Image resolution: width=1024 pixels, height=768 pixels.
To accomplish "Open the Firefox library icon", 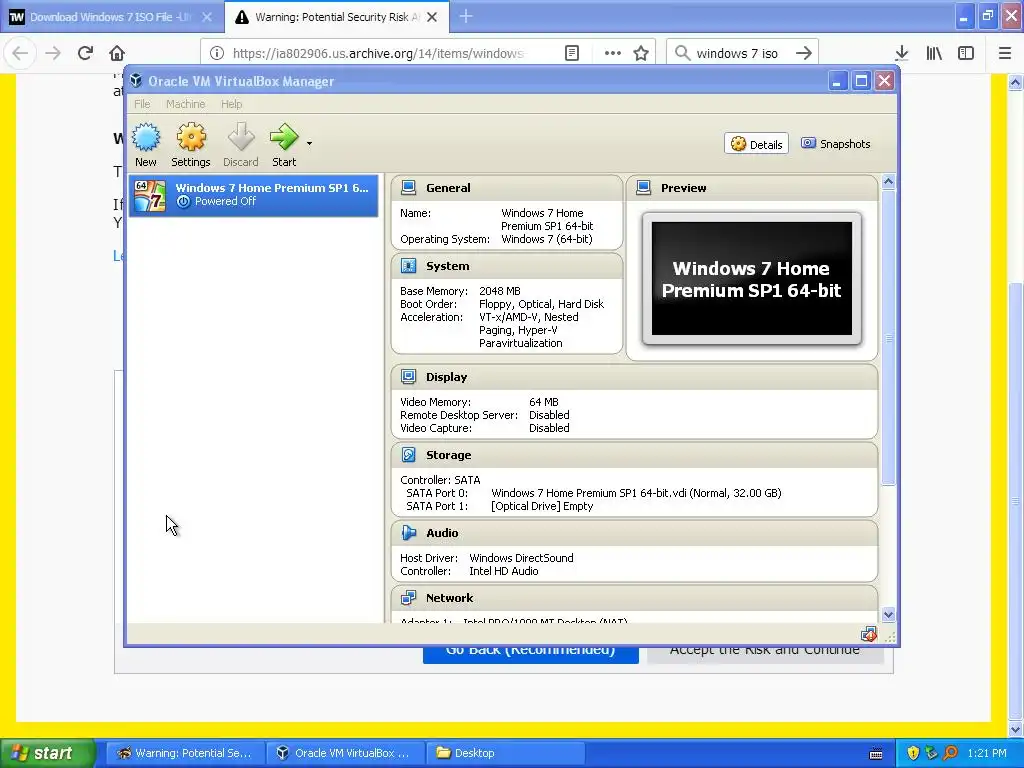I will (934, 53).
